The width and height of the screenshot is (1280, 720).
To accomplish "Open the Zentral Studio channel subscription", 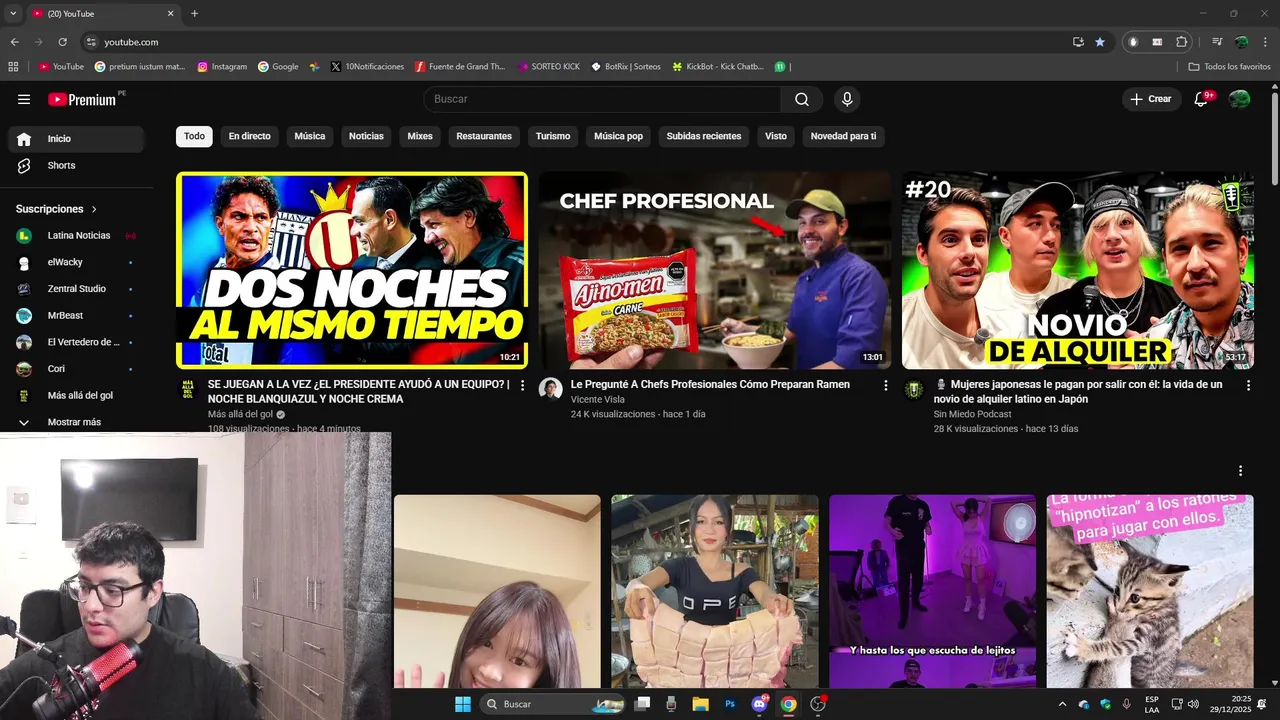I will 76,289.
